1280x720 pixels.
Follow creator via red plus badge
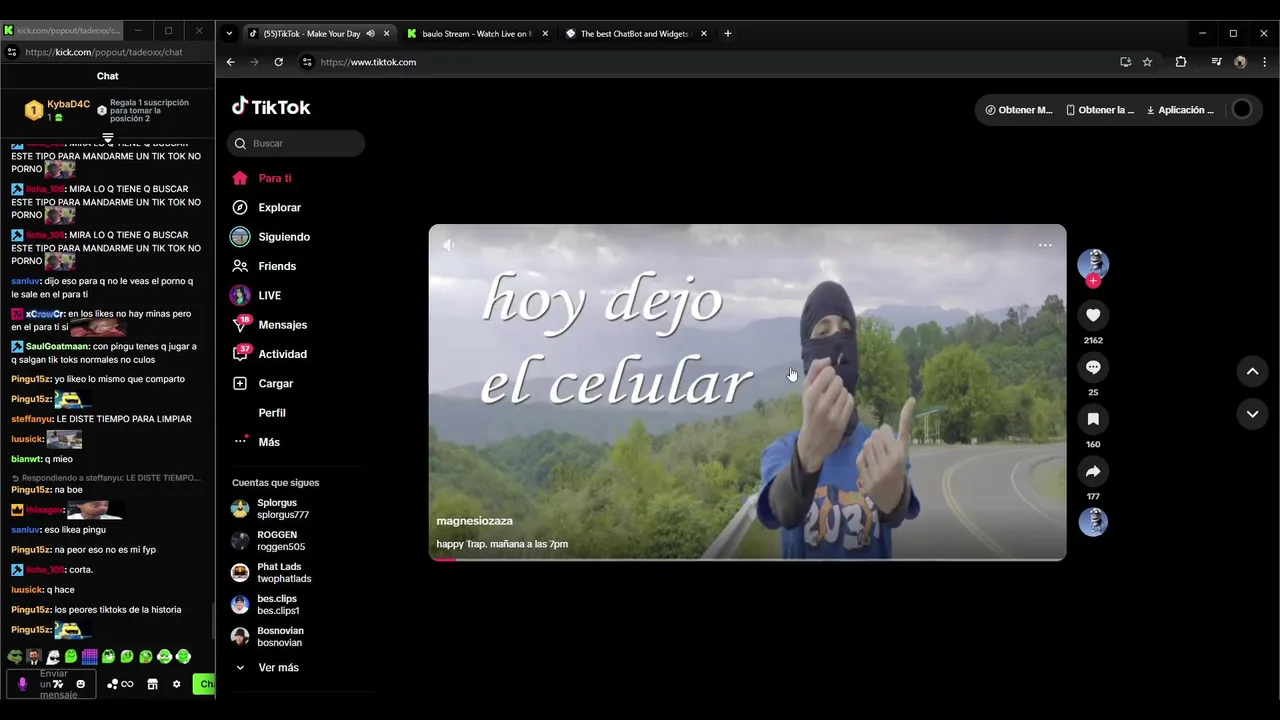point(1093,281)
